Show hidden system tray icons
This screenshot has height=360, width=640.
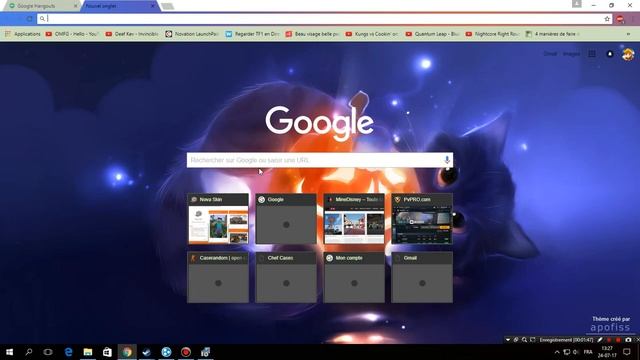tap(557, 352)
